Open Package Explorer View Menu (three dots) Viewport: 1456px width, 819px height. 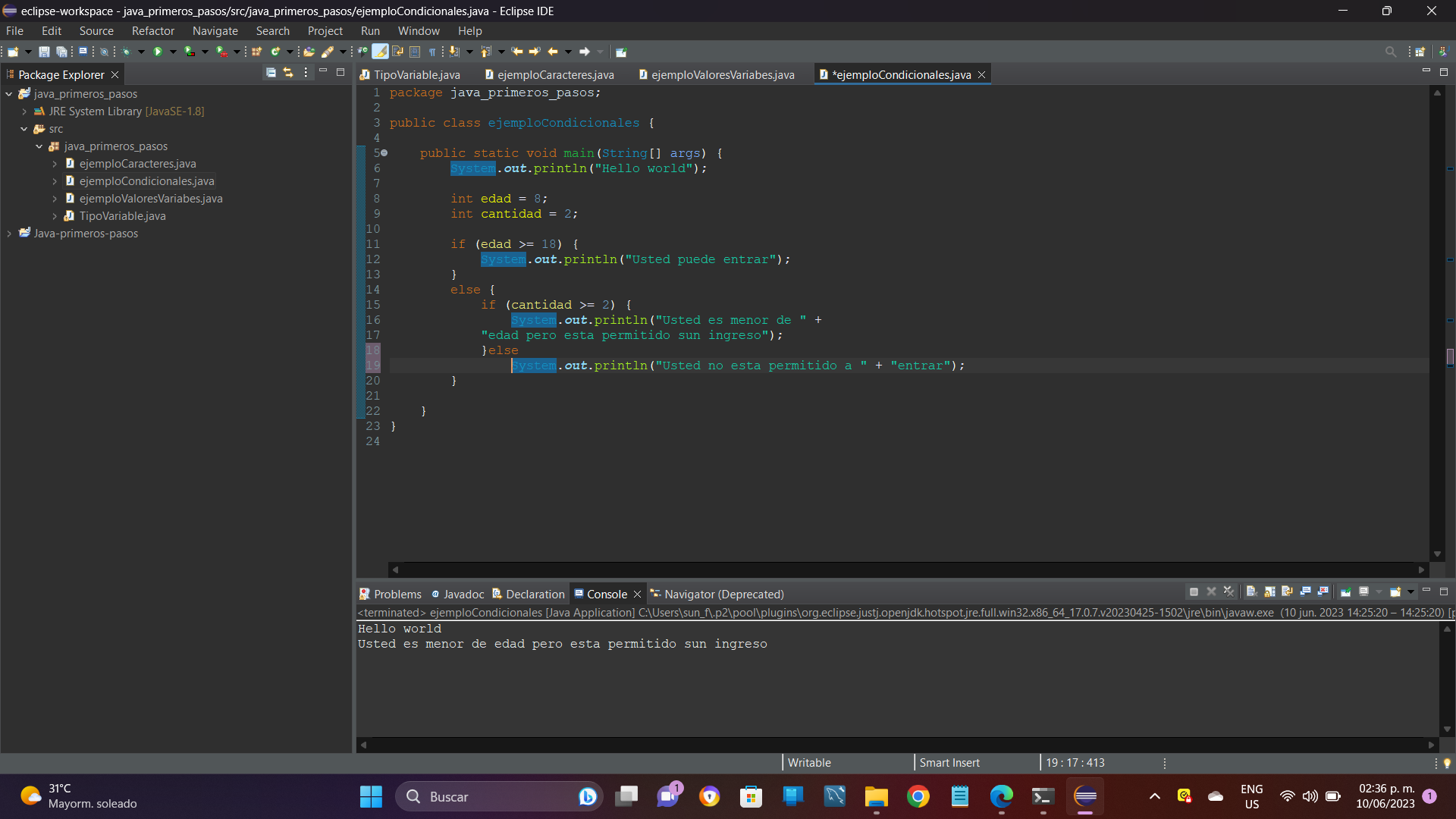coord(306,73)
